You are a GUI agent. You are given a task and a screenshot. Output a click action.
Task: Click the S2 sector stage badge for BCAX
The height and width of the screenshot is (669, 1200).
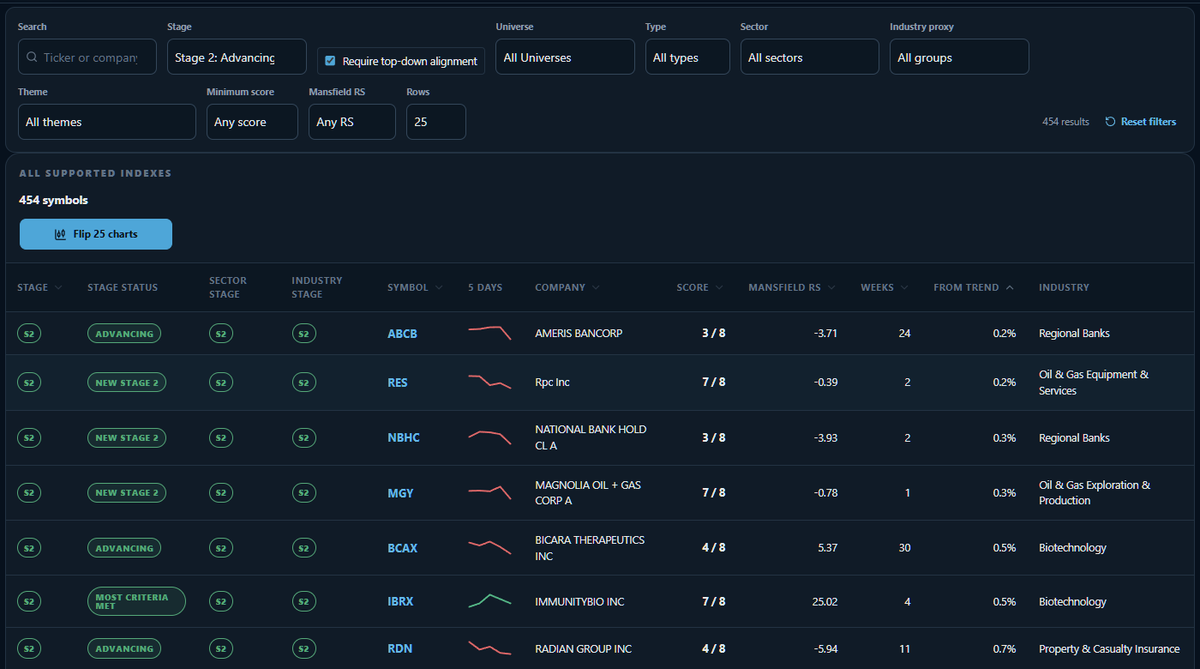221,547
